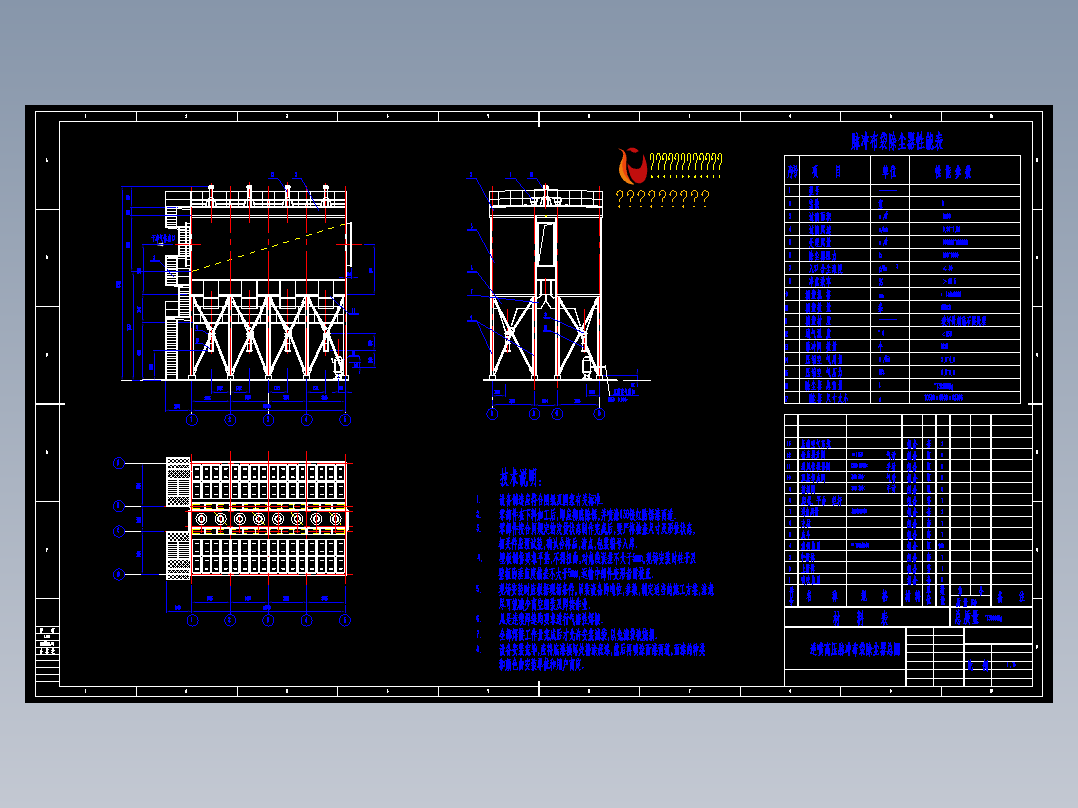This screenshot has height=808, width=1078.
Task: Click the '总质量' label in title block
Action: (x=966, y=618)
